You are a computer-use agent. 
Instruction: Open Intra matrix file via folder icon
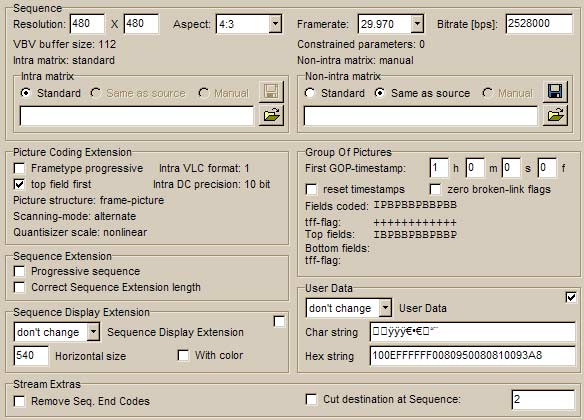(271, 115)
